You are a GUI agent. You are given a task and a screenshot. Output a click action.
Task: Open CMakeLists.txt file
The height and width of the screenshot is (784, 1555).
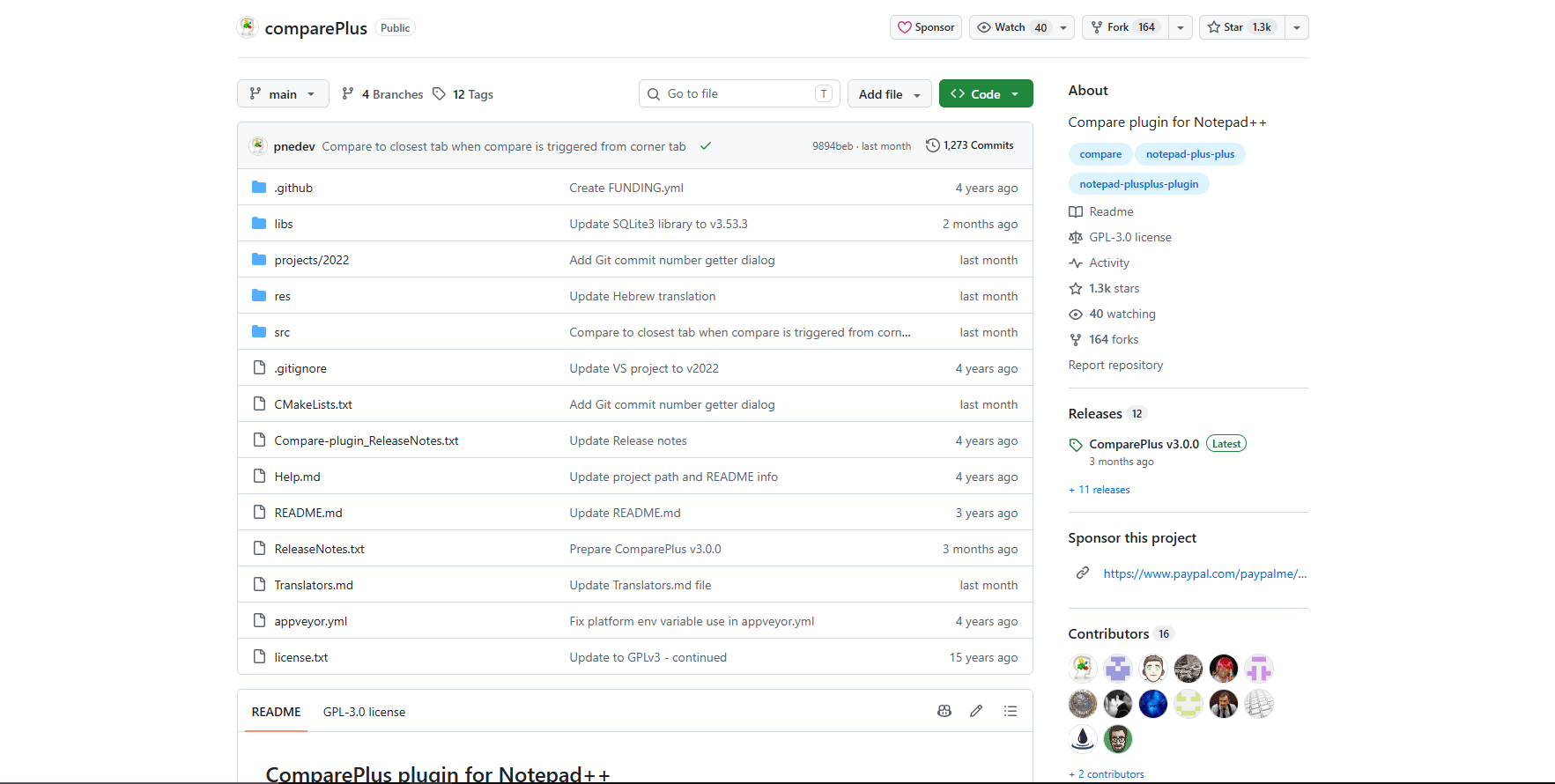[314, 404]
